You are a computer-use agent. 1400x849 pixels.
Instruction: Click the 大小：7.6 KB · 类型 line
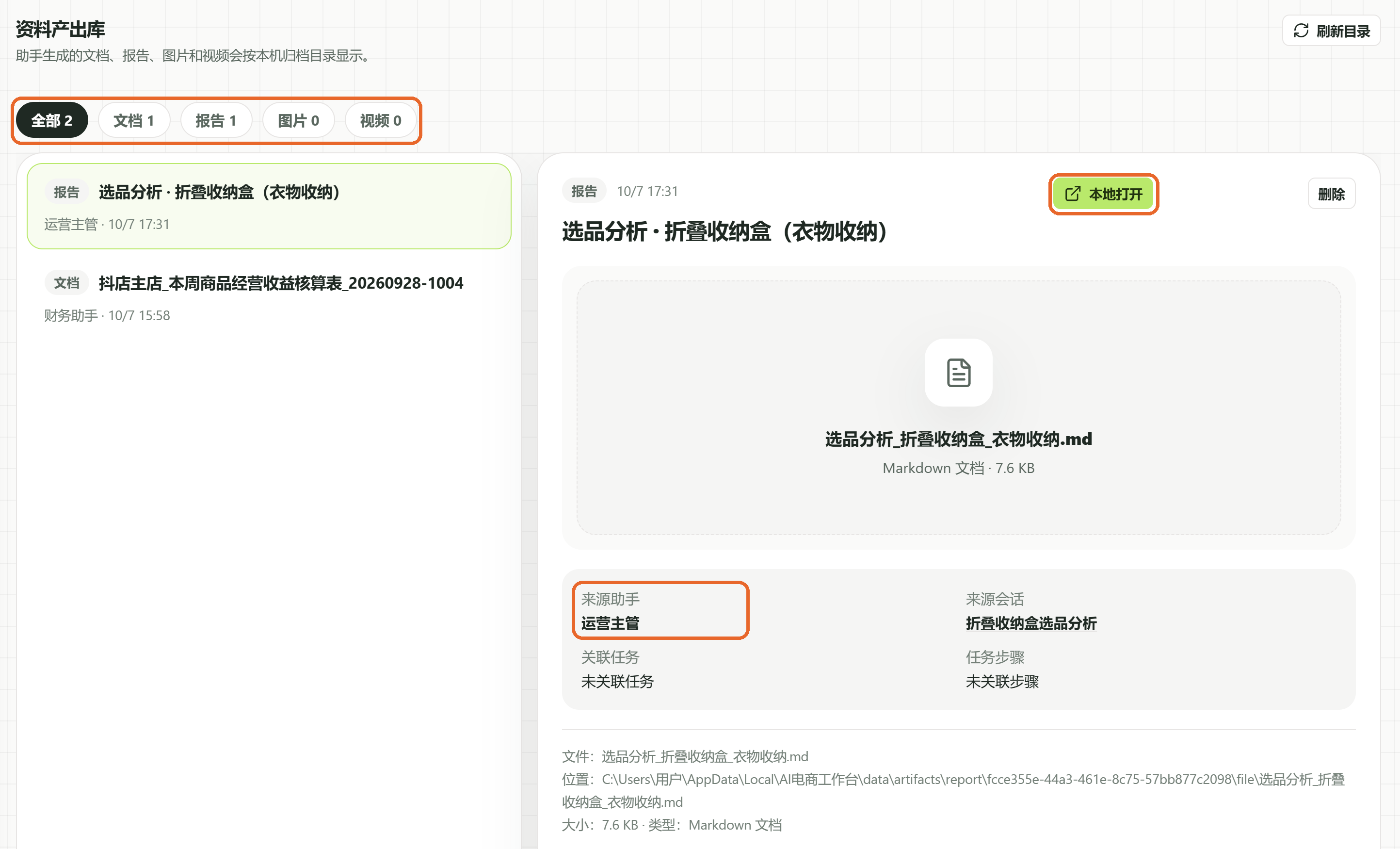672,825
